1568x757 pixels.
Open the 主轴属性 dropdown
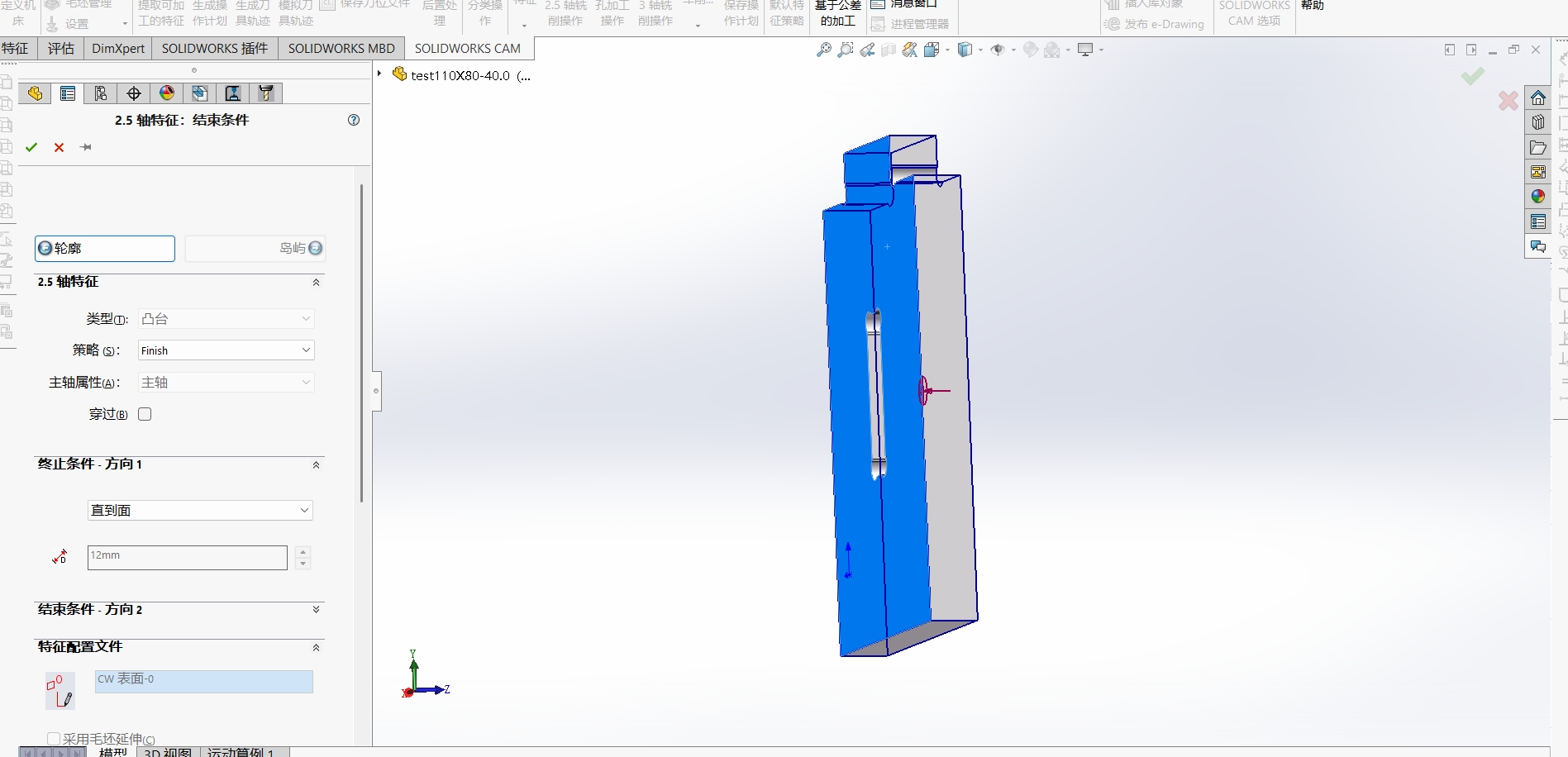point(226,382)
